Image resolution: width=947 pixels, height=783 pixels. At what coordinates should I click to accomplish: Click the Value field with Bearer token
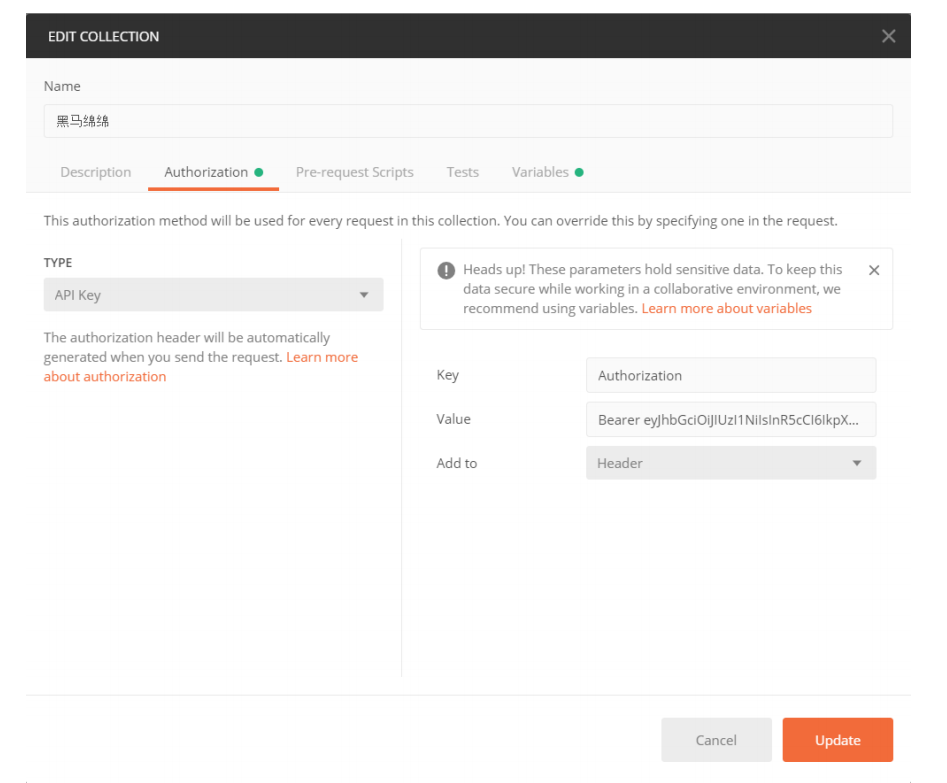pos(731,419)
